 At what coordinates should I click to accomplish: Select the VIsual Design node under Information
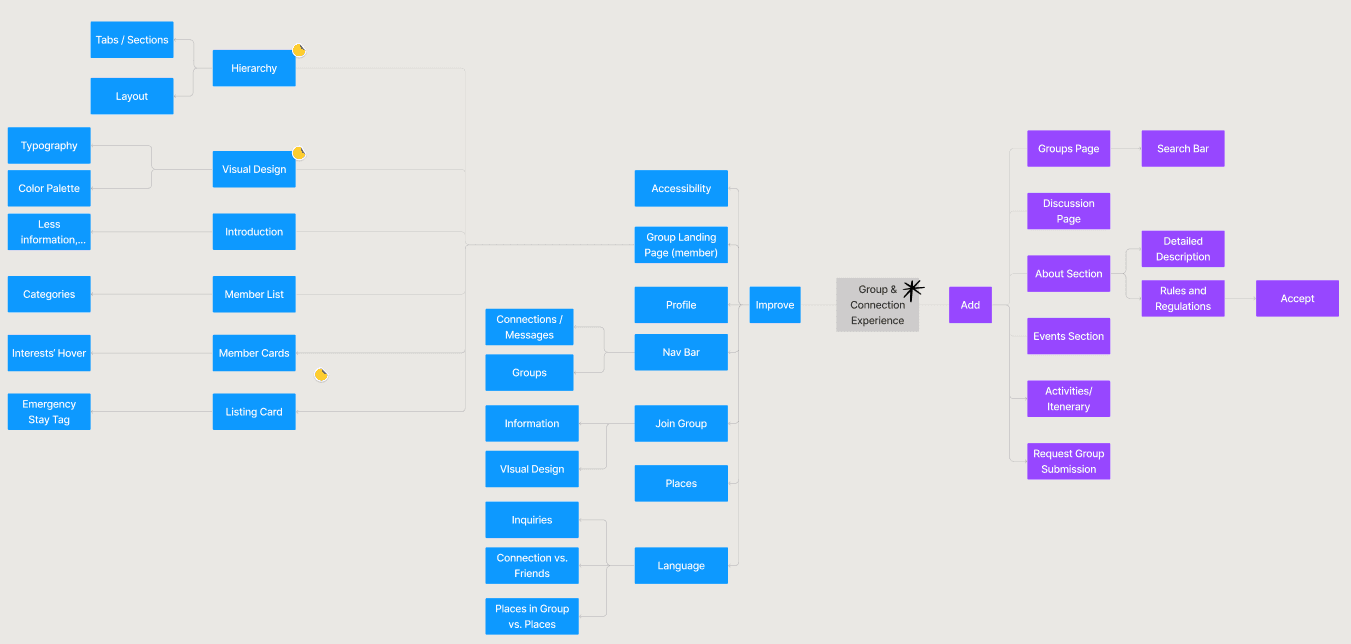click(x=532, y=469)
